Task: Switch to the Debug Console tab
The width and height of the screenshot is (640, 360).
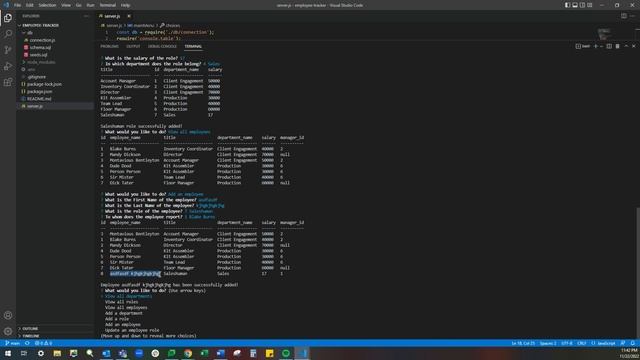Action: pyautogui.click(x=162, y=47)
